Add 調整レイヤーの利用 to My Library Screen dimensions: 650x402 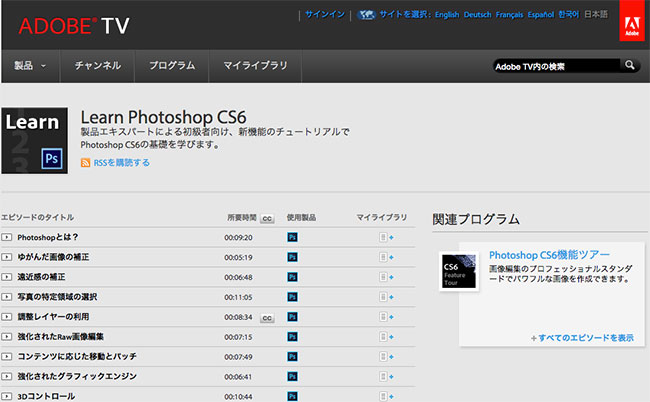[x=386, y=317]
